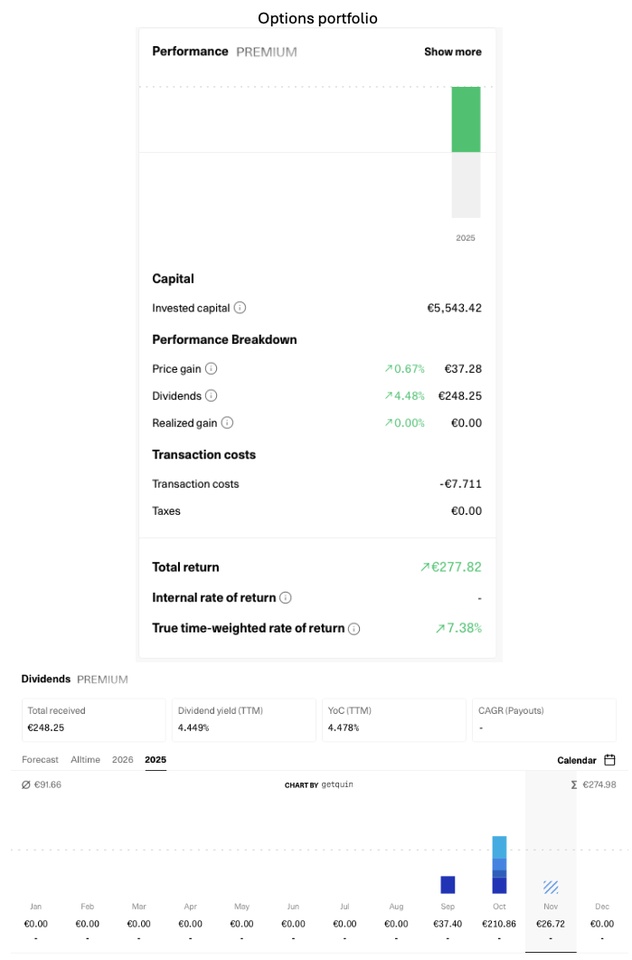The height and width of the screenshot is (960, 632).
Task: Show info for Internal rate of return
Action: click(285, 598)
